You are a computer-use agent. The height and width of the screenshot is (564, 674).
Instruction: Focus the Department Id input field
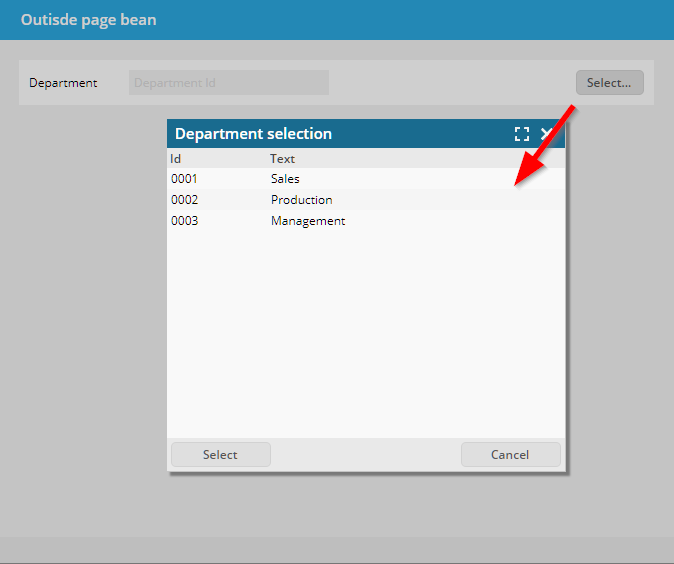point(228,83)
